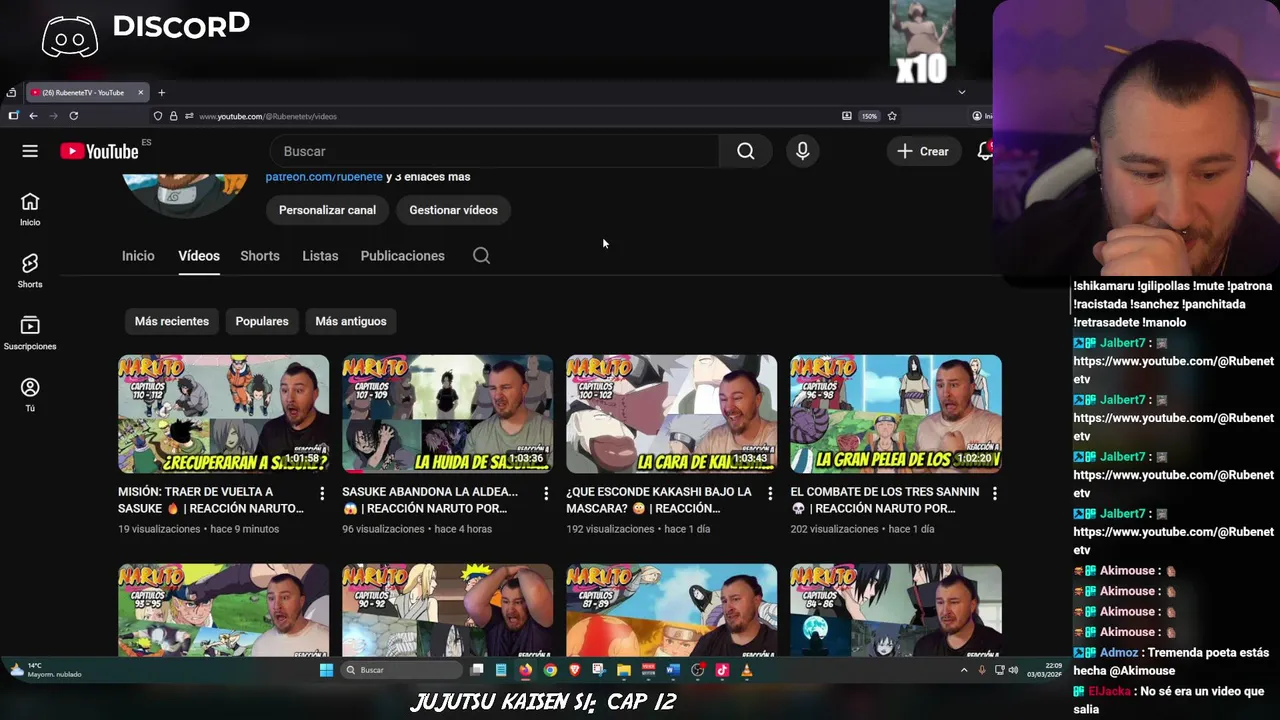
Task: Switch to the Shorts channel tab
Action: 260,256
